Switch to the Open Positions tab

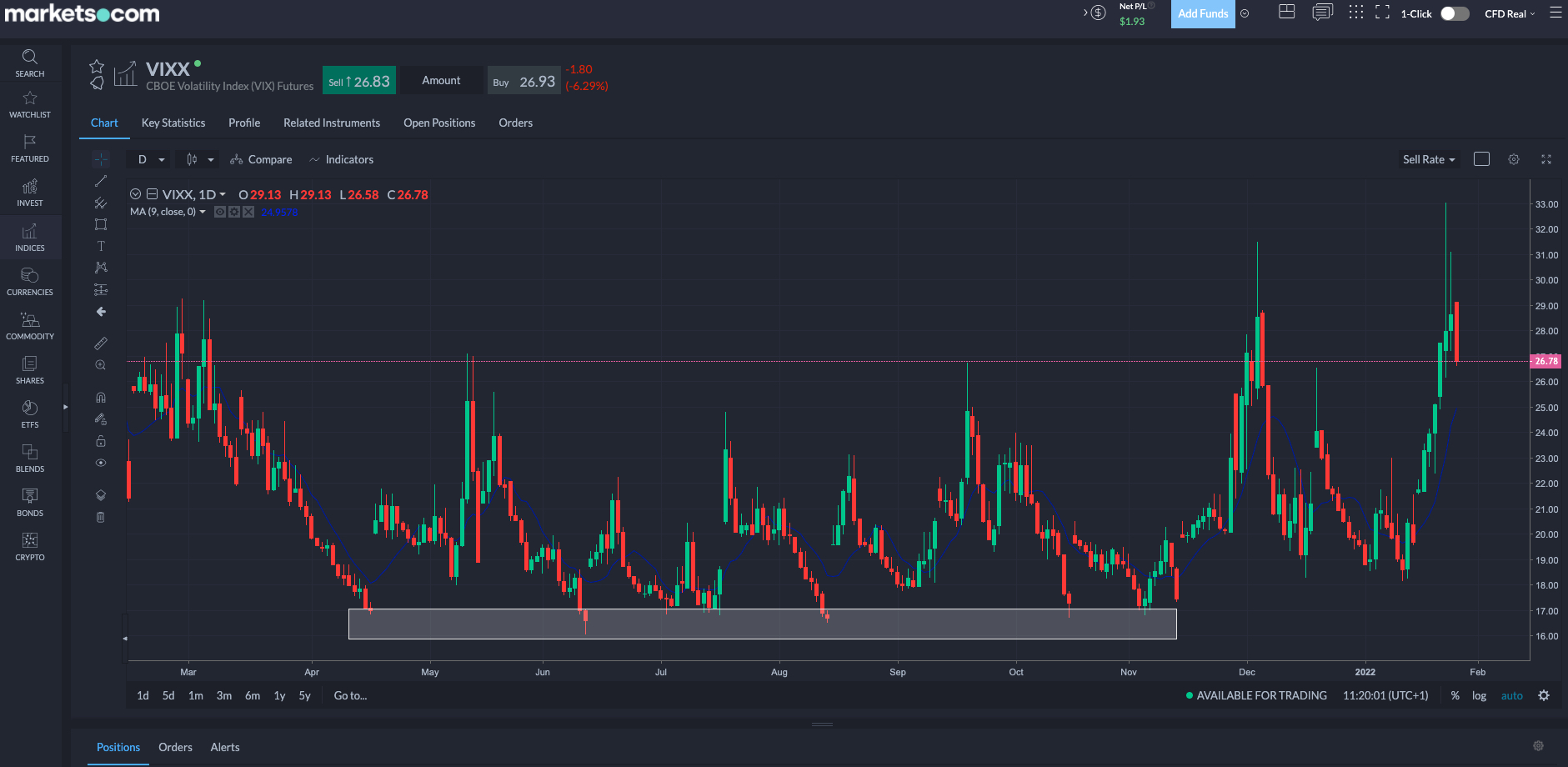[439, 123]
